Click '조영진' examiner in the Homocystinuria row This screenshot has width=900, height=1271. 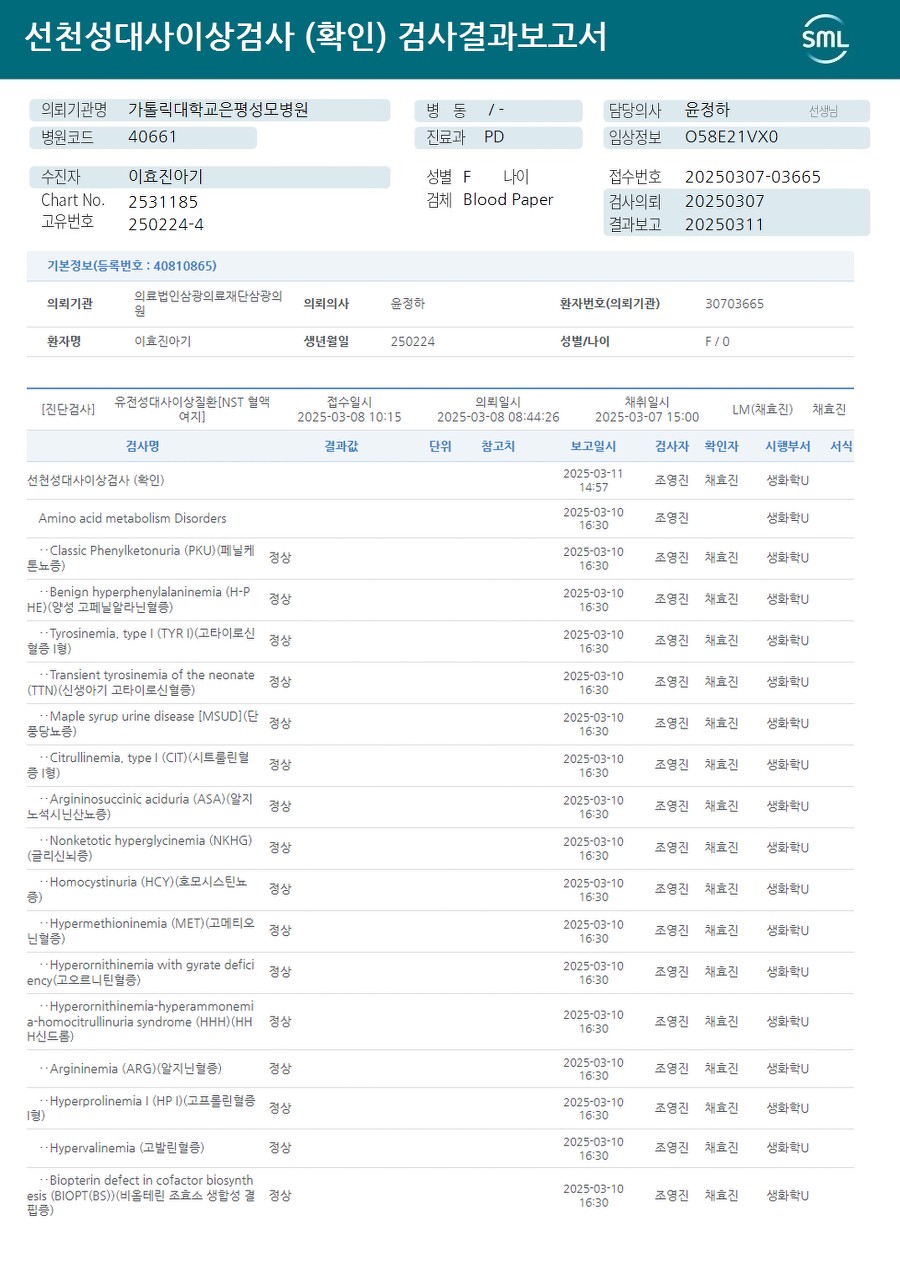(672, 889)
